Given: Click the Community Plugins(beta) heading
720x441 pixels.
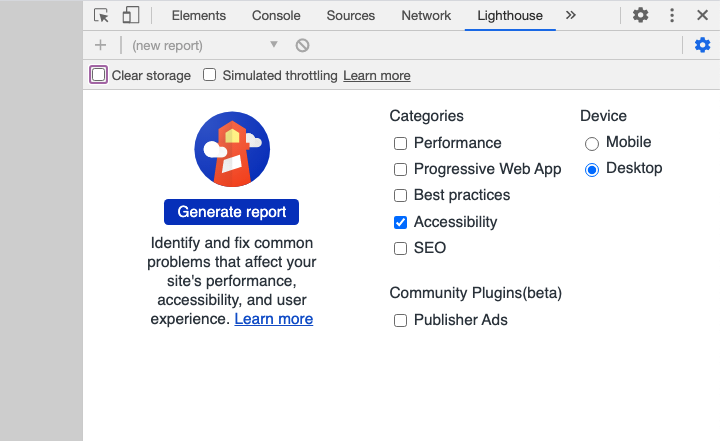Looking at the screenshot, I should tap(476, 293).
